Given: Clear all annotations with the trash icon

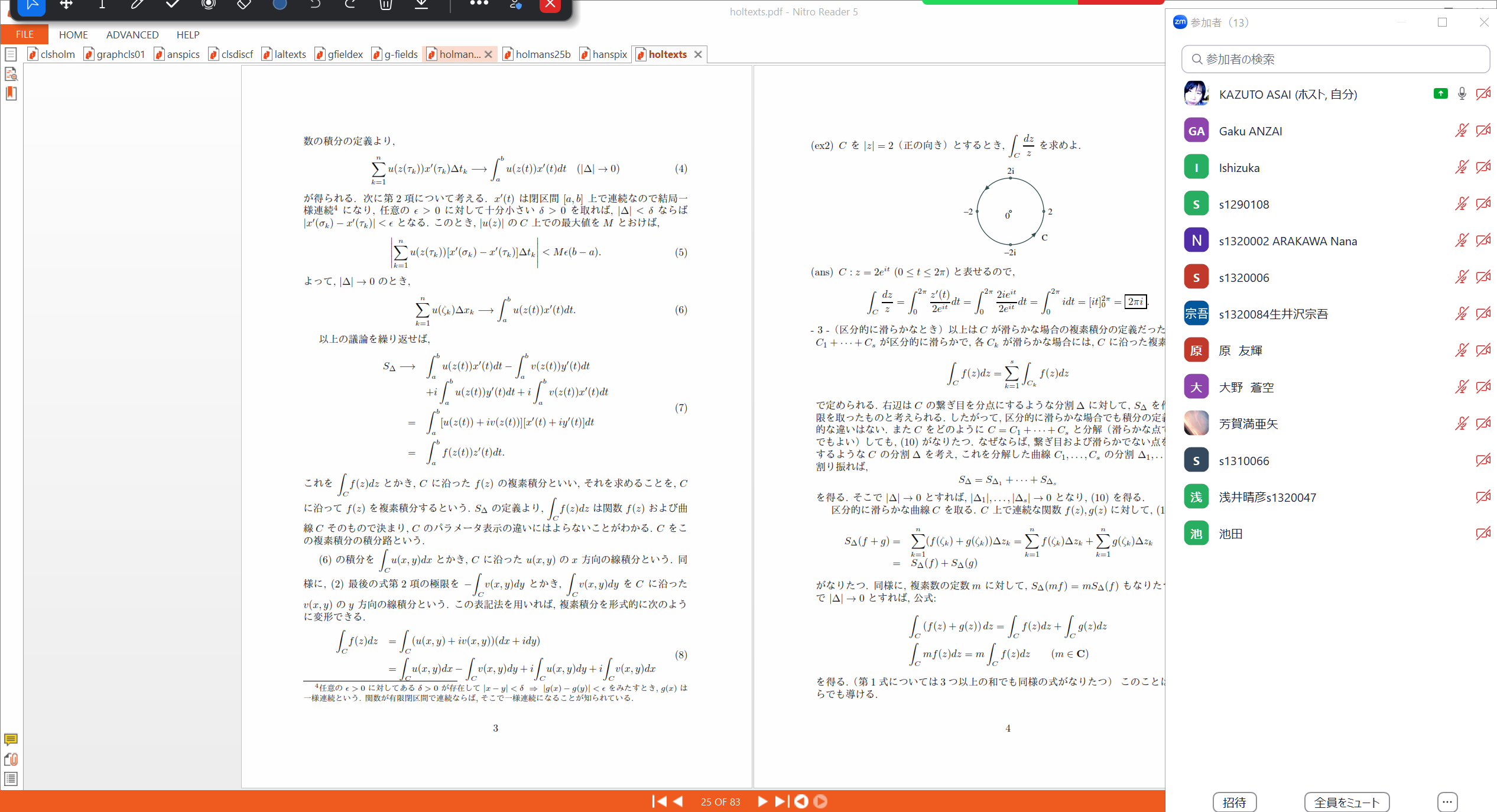Looking at the screenshot, I should 386,5.
